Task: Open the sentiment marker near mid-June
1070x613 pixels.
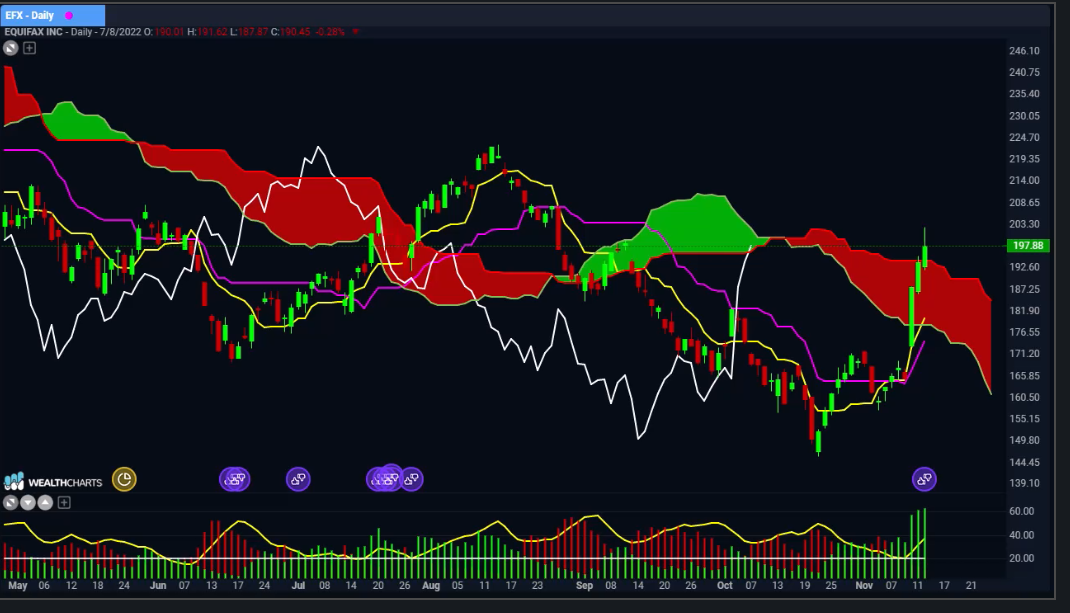Action: point(235,479)
